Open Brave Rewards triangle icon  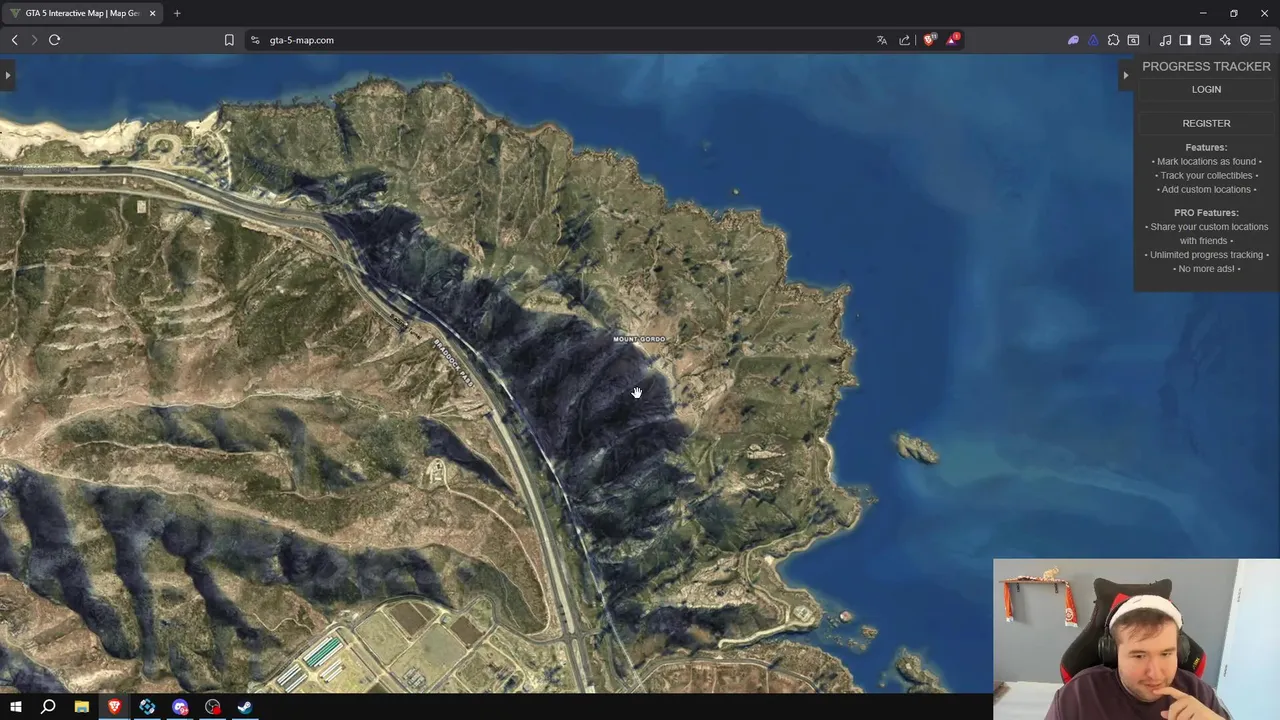coord(952,40)
